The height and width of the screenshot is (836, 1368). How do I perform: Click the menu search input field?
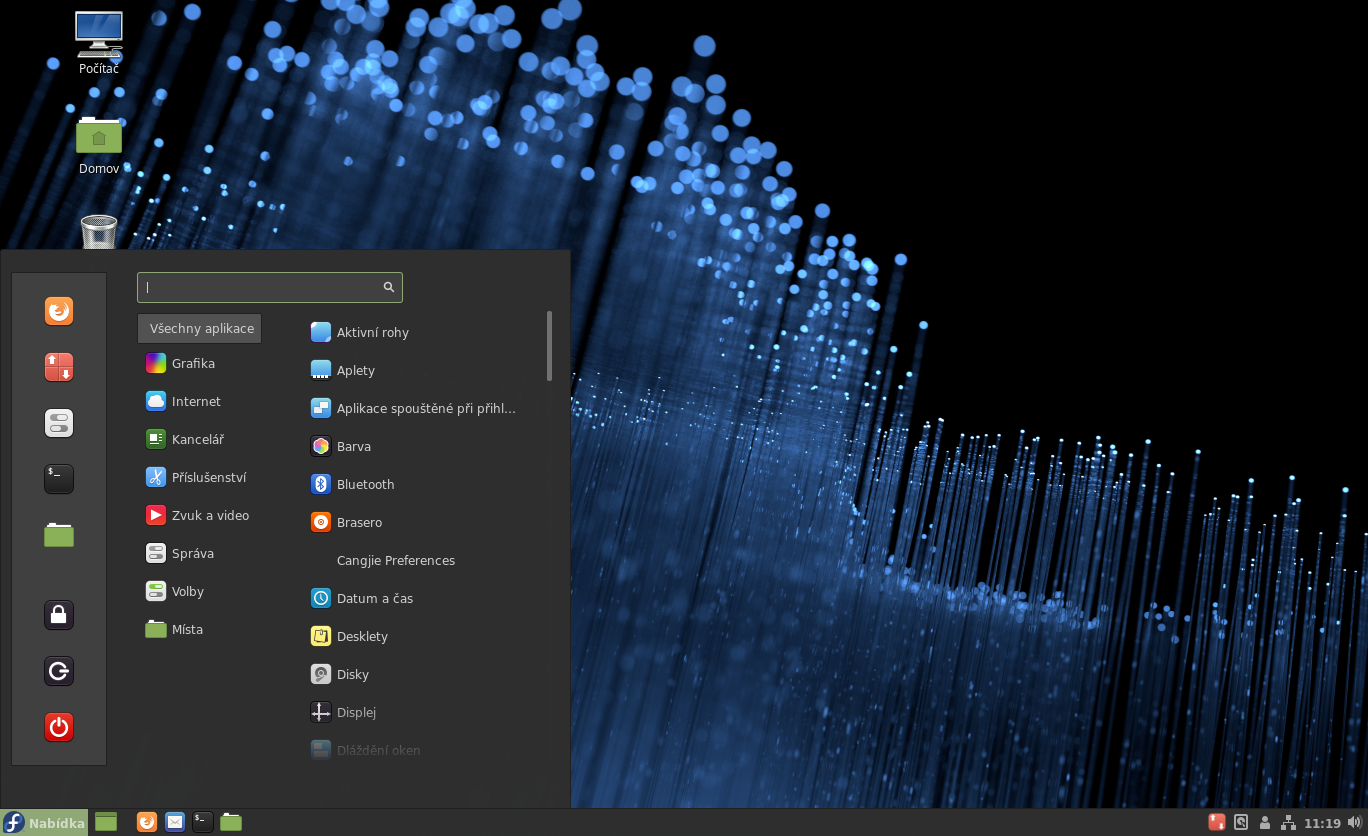pos(262,288)
